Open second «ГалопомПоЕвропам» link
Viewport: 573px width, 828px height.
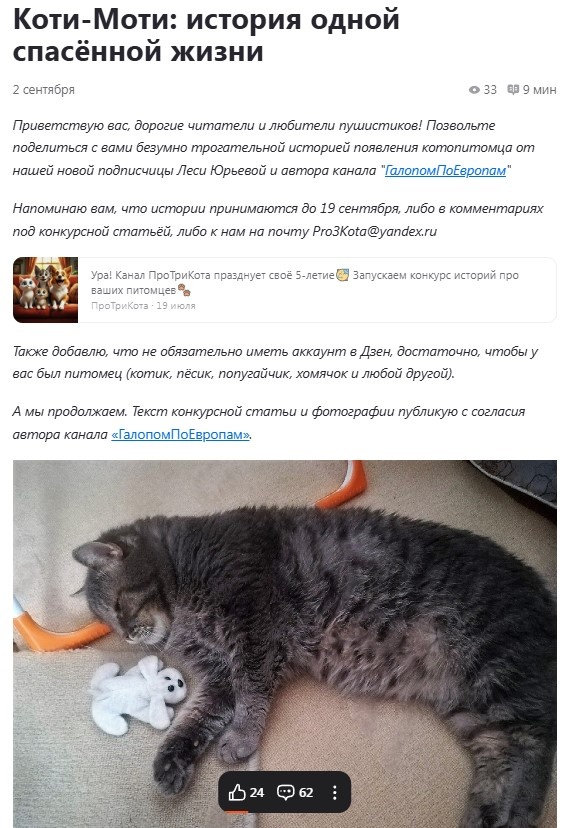pyautogui.click(x=181, y=434)
